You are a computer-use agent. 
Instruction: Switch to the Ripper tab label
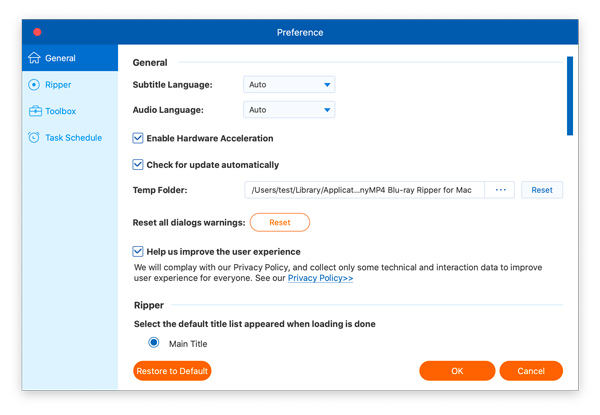[x=58, y=85]
